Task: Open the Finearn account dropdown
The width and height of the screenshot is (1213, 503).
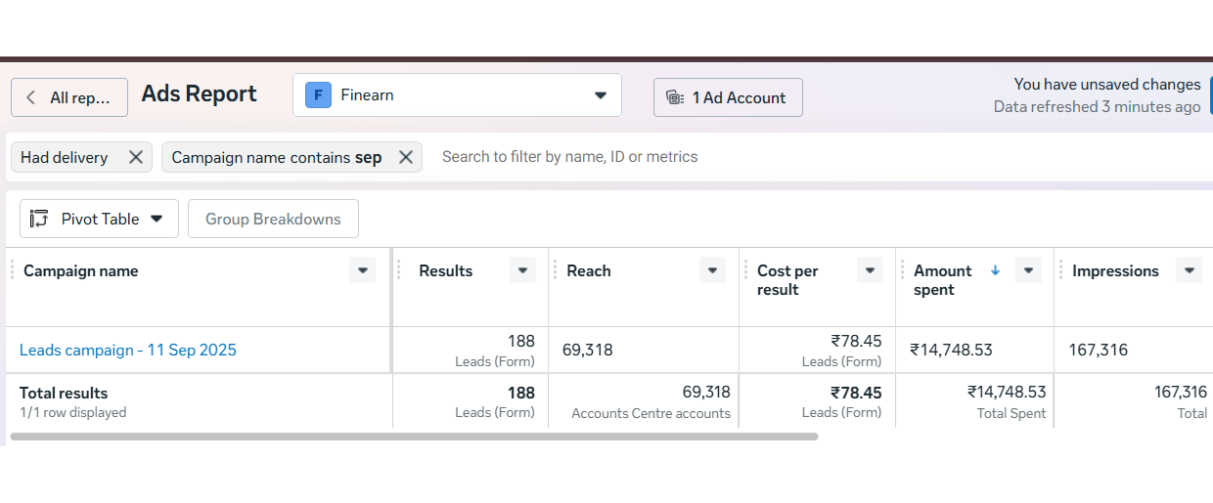Action: 600,96
